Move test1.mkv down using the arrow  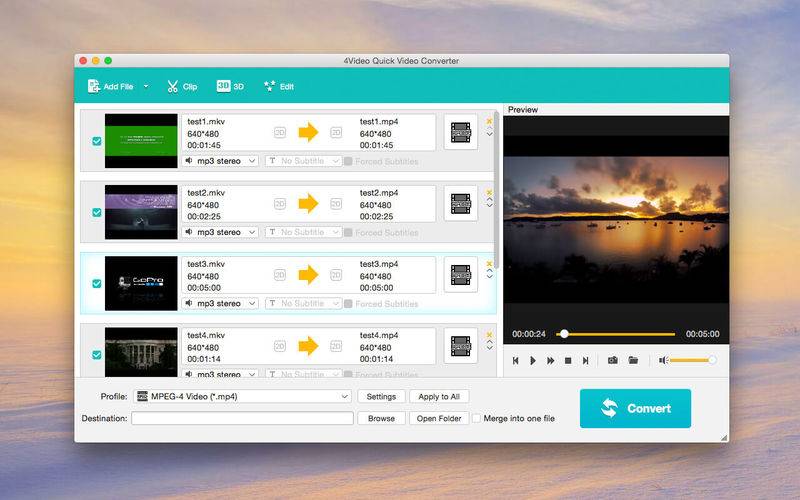point(489,134)
